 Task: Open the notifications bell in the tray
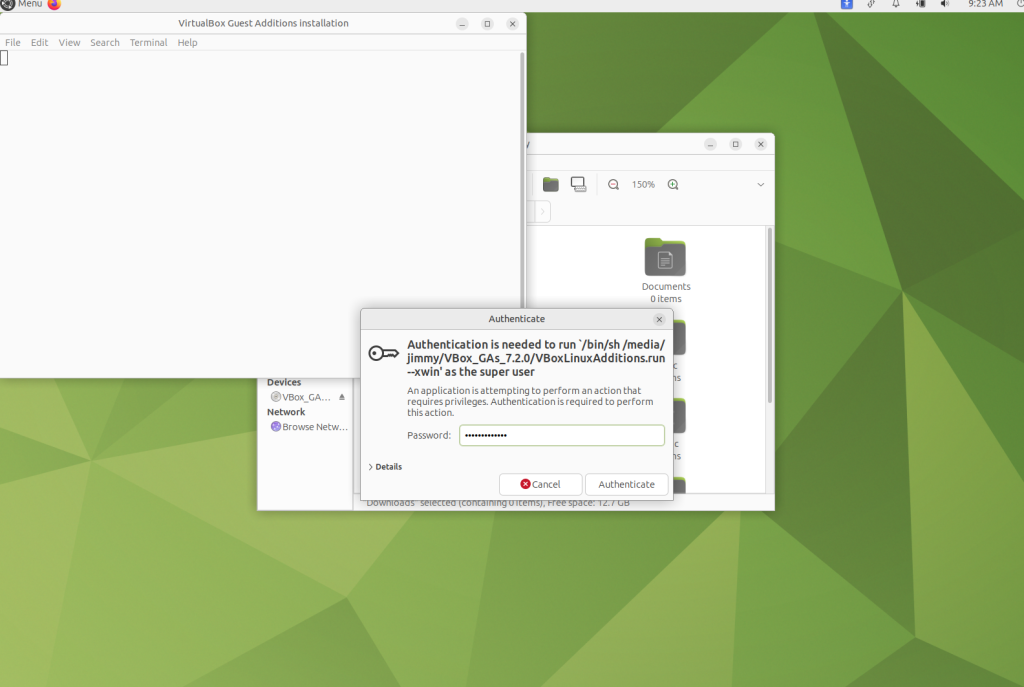click(x=896, y=4)
